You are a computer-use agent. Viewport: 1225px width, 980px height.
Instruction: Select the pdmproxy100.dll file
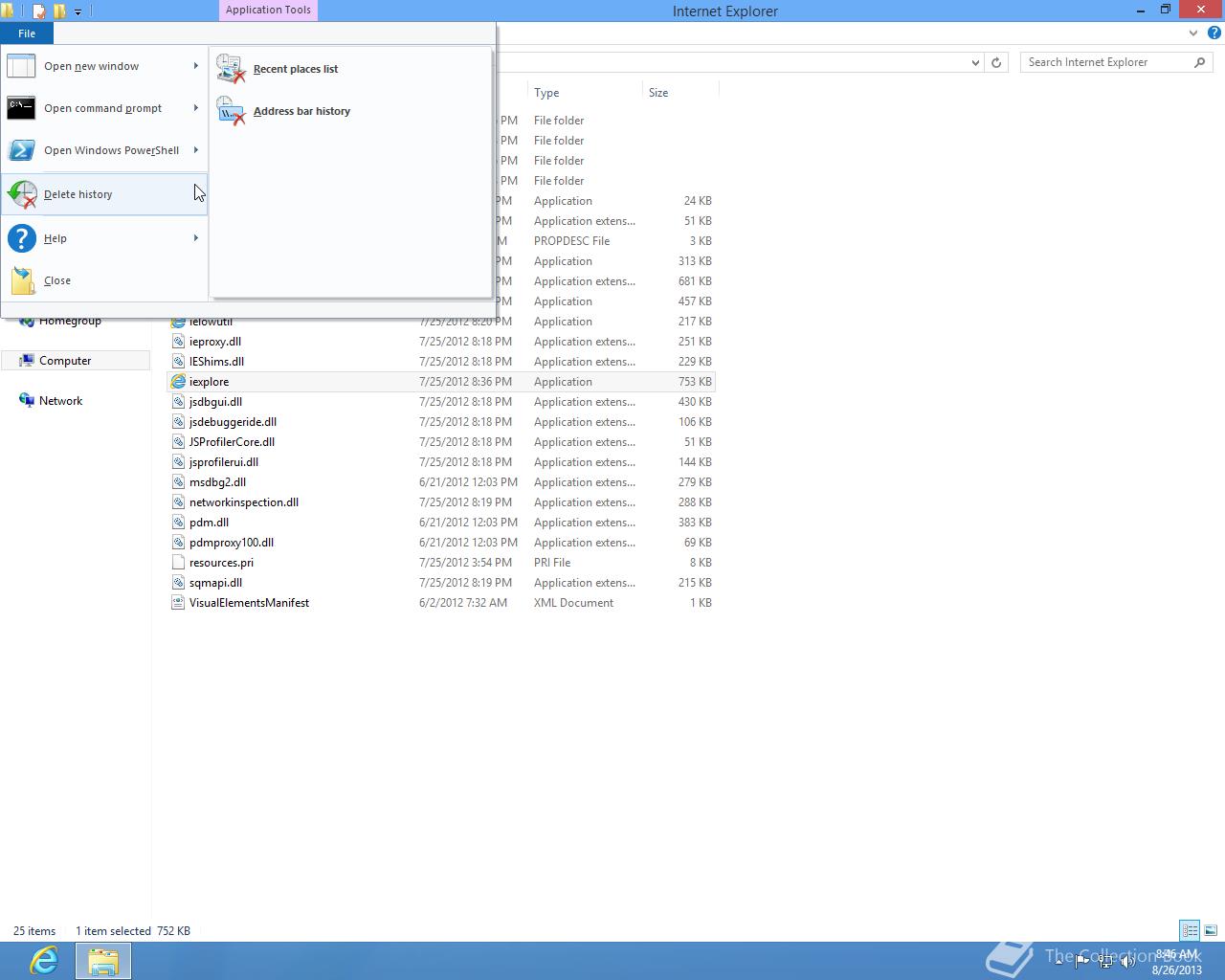coord(232,543)
